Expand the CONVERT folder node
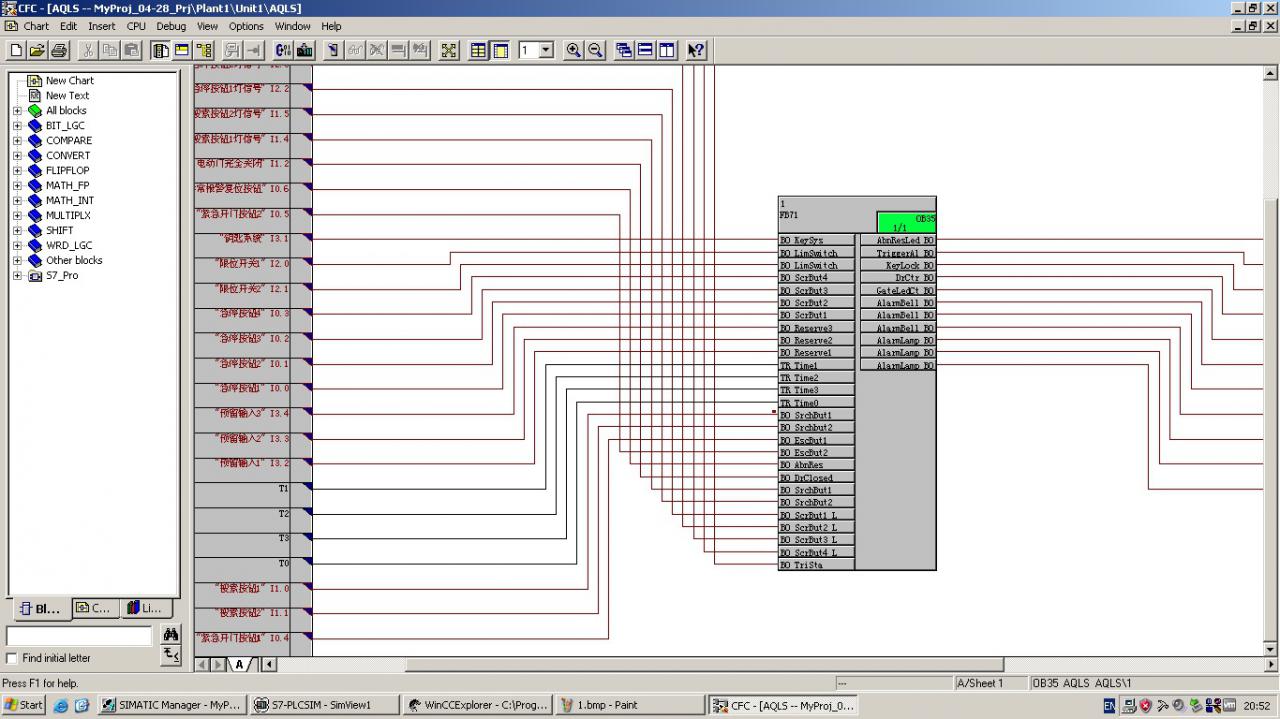The width and height of the screenshot is (1280, 719). point(17,156)
